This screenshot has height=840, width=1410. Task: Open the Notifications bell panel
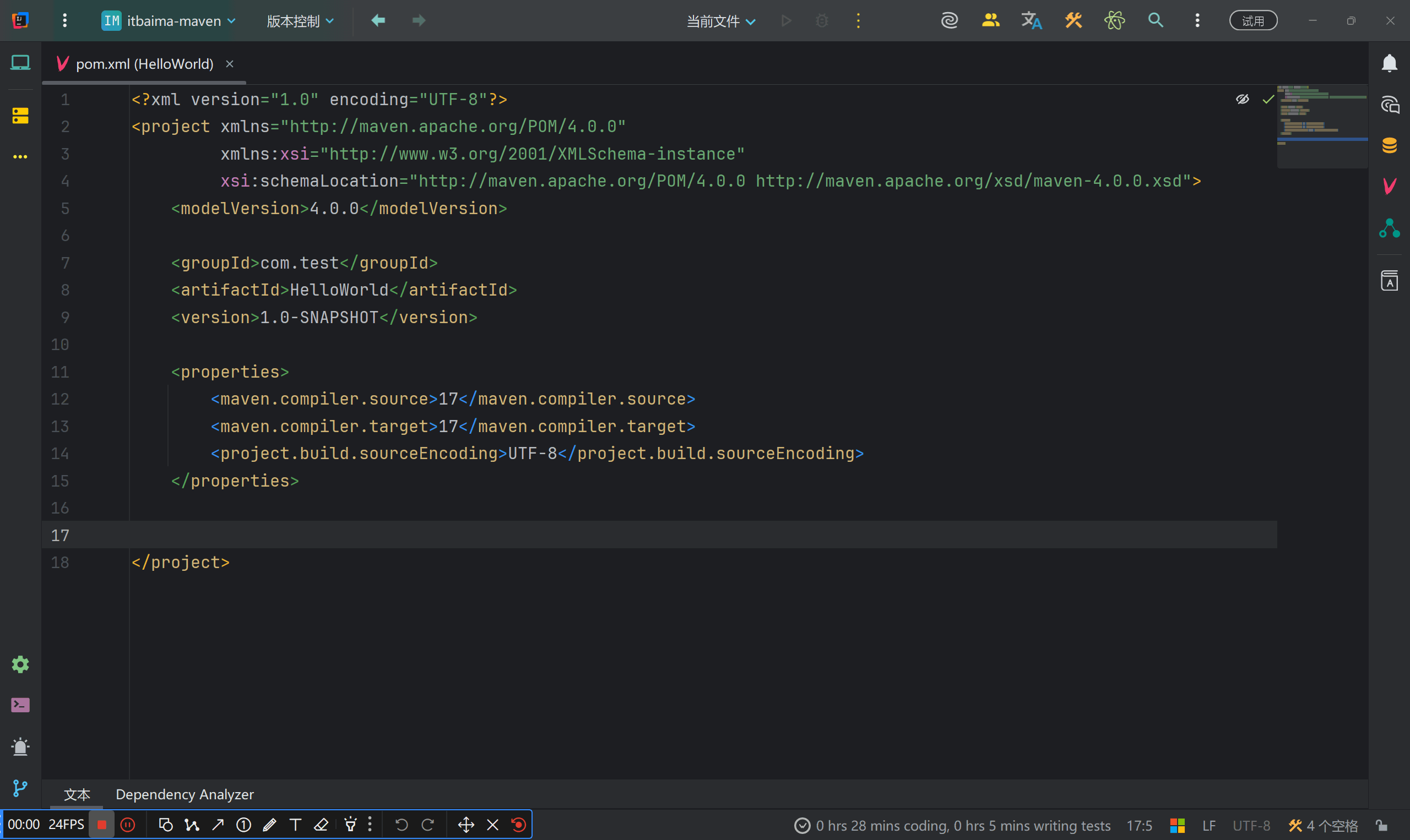tap(1389, 63)
